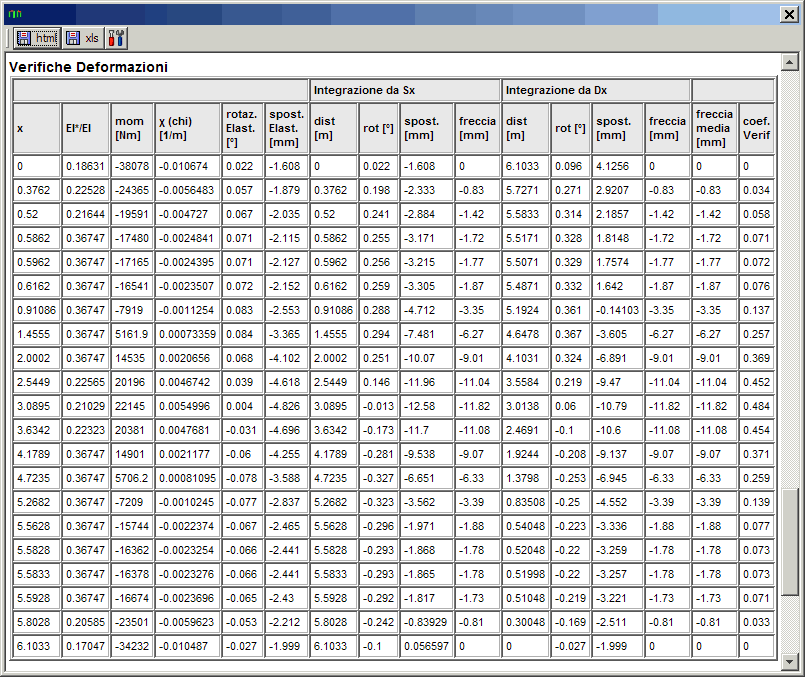Select chi value 0.0047681

(x=187, y=431)
